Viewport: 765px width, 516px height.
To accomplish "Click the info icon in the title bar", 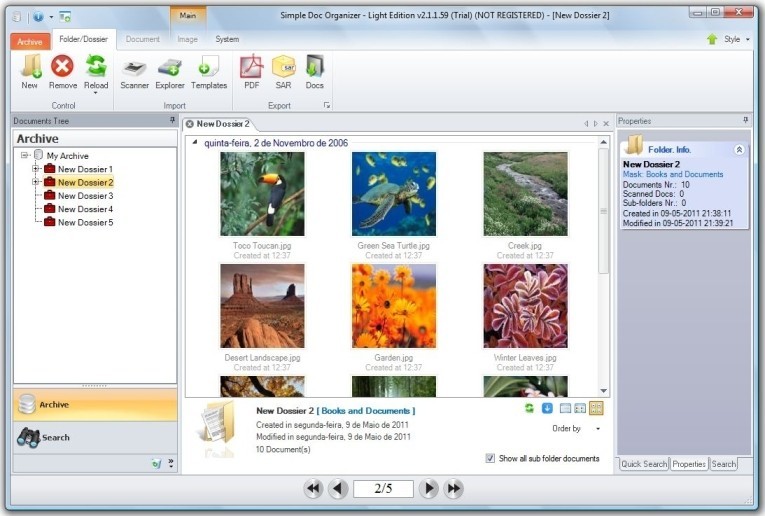I will click(38, 17).
